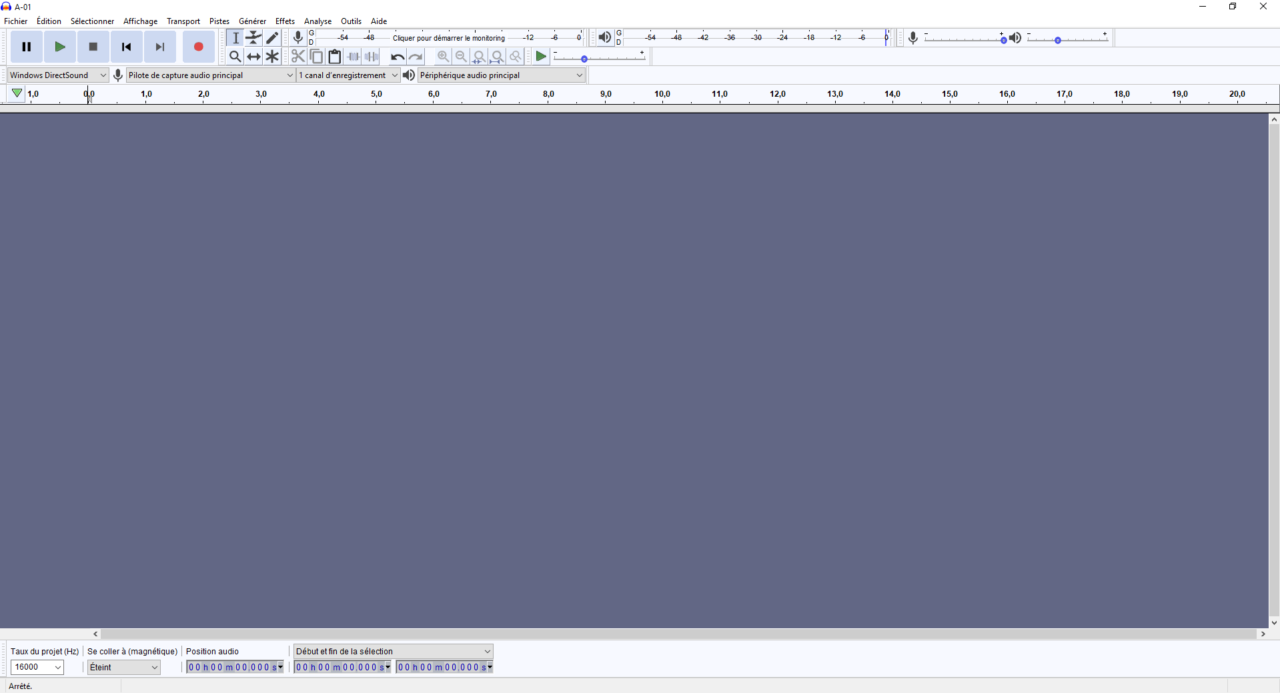Cut the selection with the scissors icon
Screen dimensions: 1280x693
[x=297, y=56]
